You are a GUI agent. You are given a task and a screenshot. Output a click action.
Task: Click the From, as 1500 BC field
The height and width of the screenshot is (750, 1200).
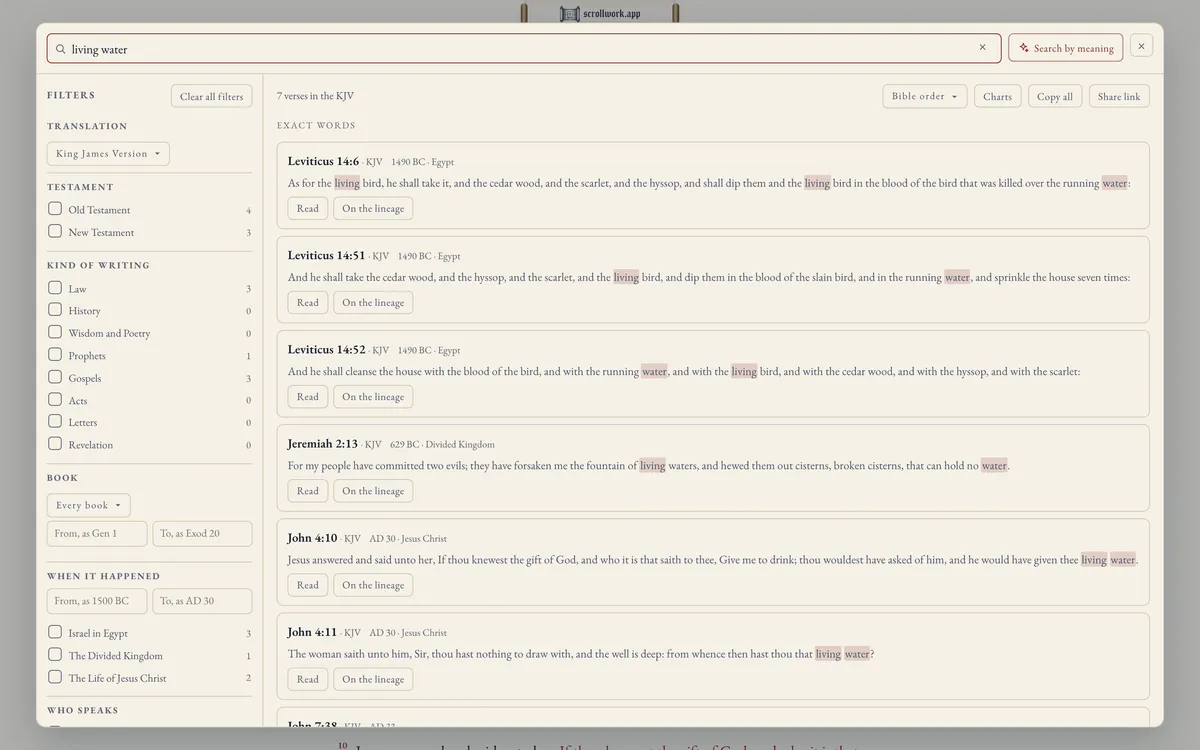click(x=97, y=601)
